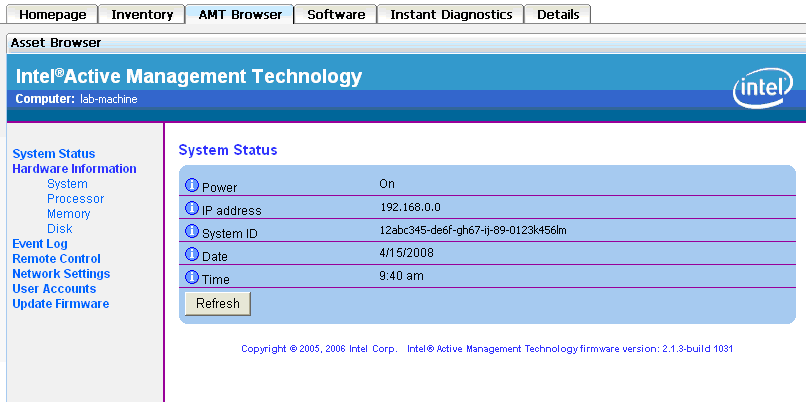The width and height of the screenshot is (806, 402).
Task: Click the info icon next to System ID
Action: [x=193, y=232]
